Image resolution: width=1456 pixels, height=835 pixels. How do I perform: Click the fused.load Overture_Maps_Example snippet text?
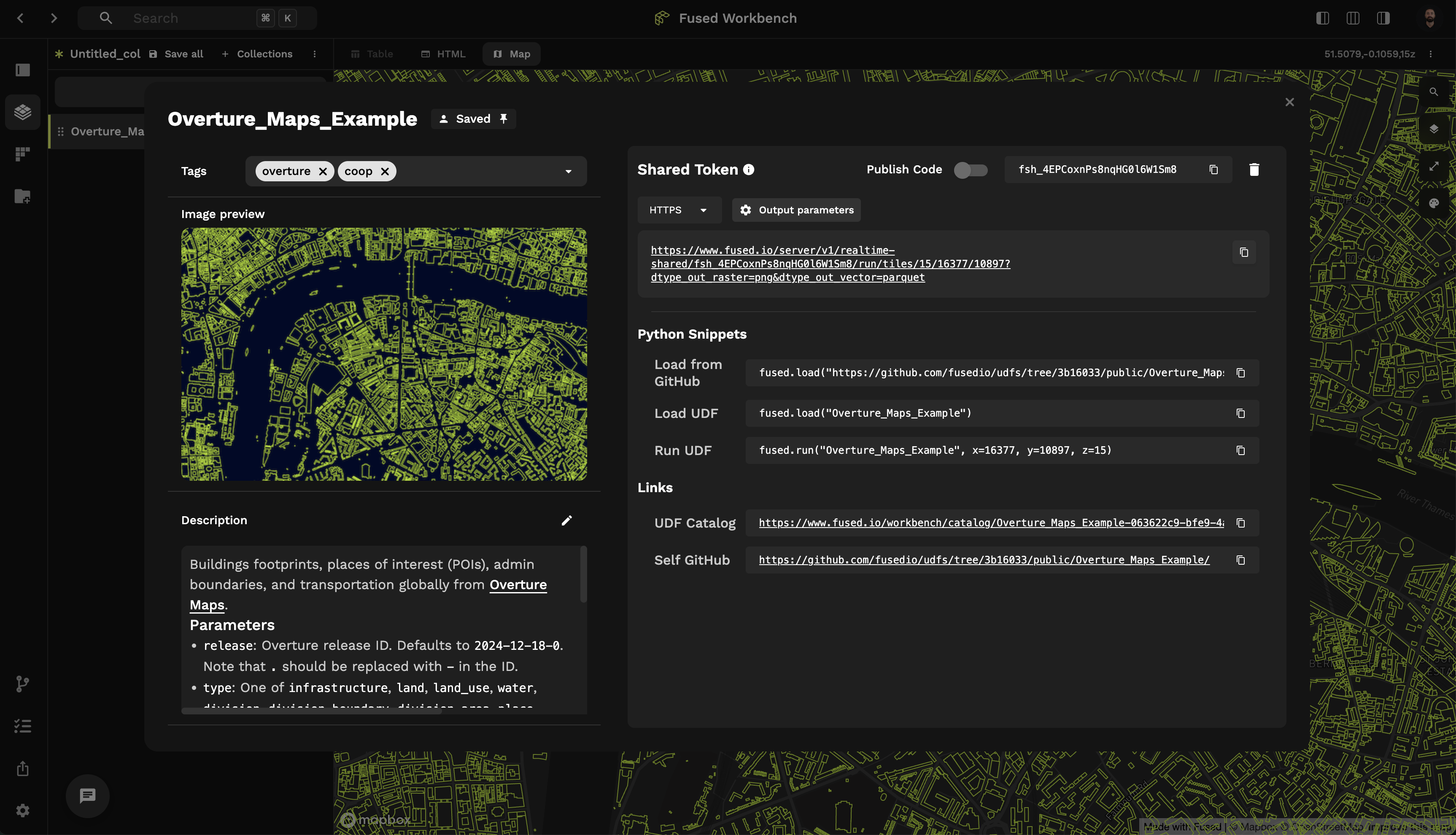click(866, 413)
